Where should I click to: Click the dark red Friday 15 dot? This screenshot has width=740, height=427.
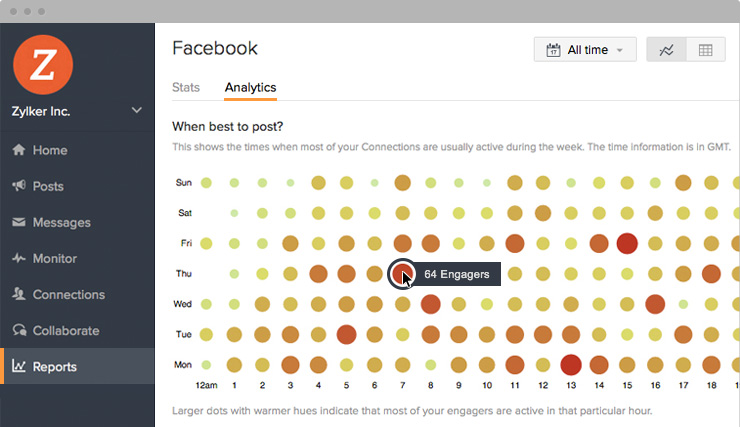click(627, 243)
